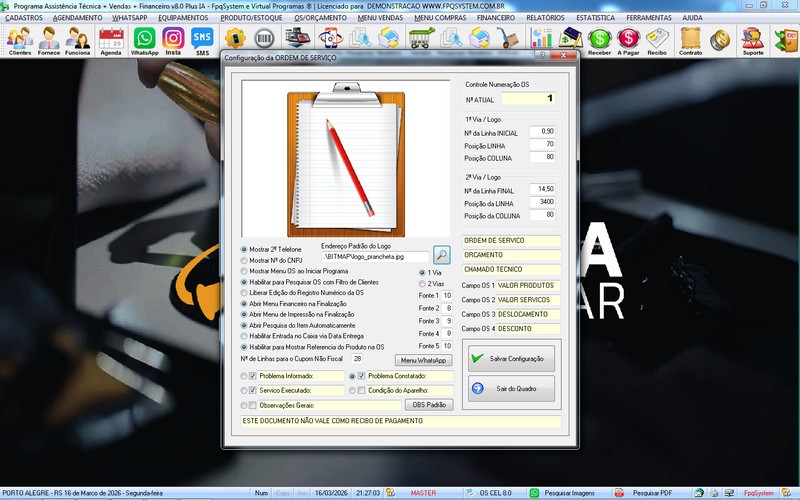Select the Mostrar Nº do CNPJ option
Screen dimensions: 800x500
click(x=245, y=260)
